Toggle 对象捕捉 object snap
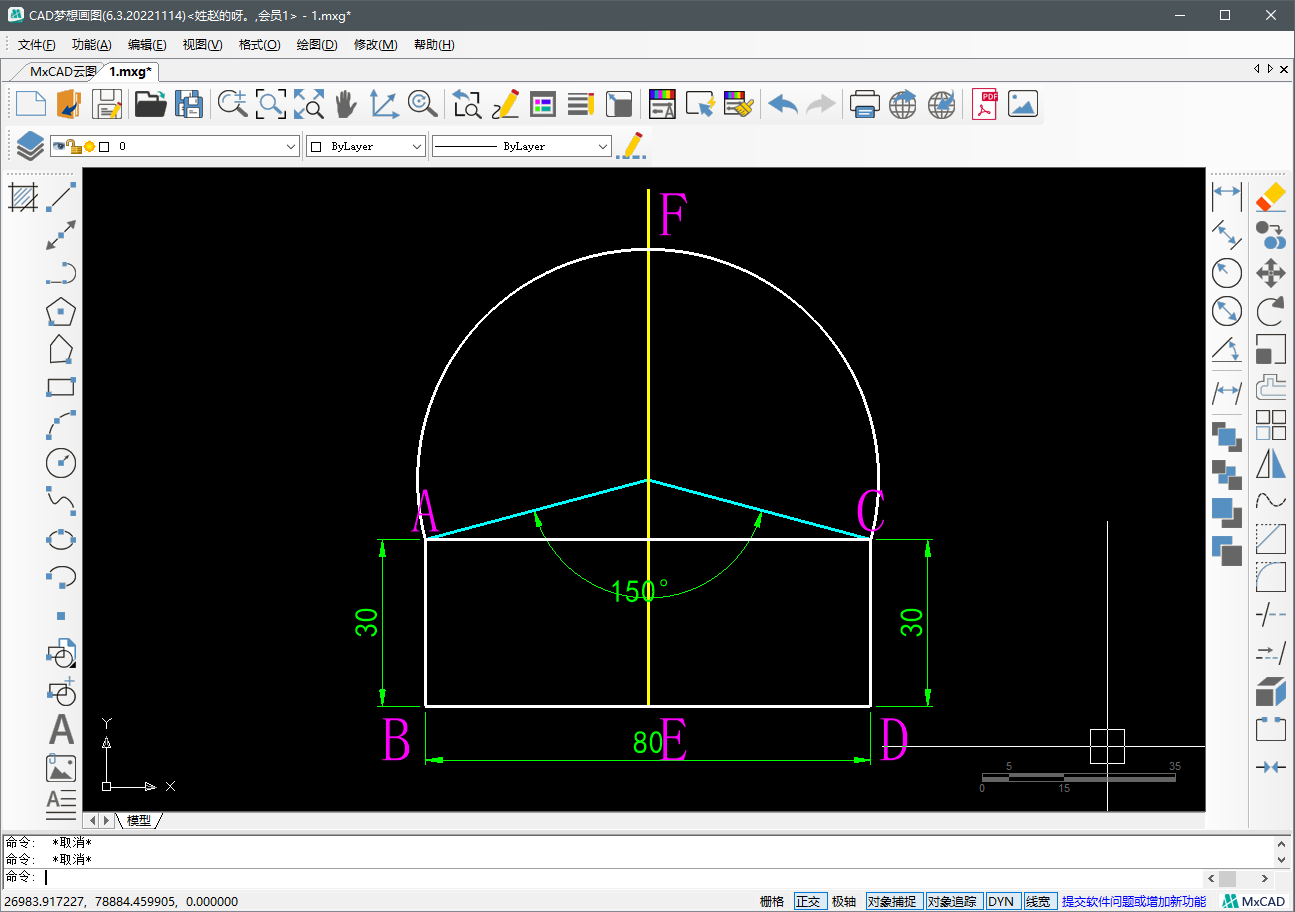The image size is (1295, 912). (x=893, y=901)
